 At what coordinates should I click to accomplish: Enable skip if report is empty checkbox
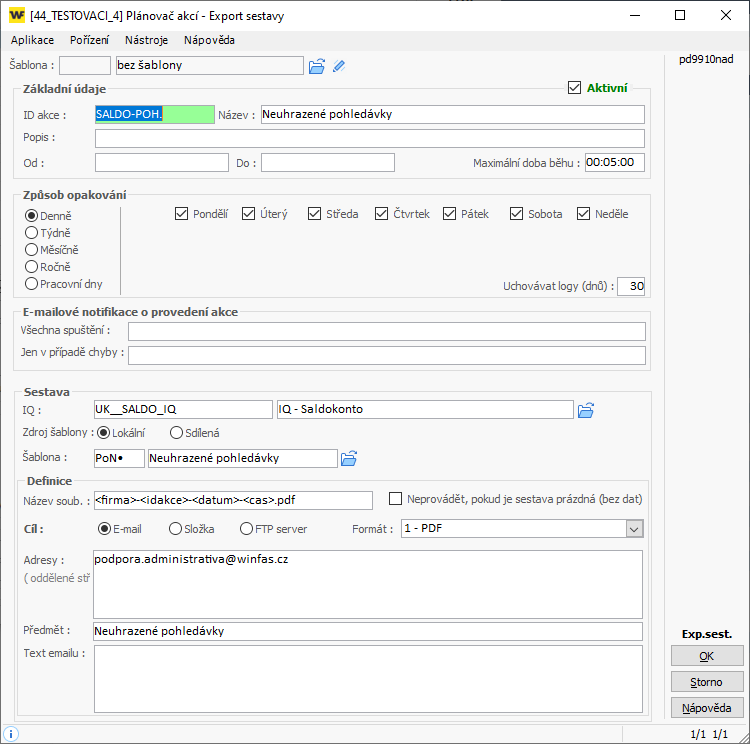click(x=396, y=499)
